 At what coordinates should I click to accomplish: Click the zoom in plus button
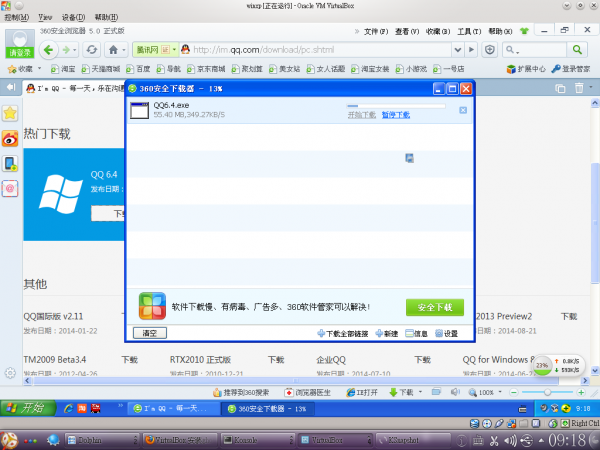pyautogui.click(x=581, y=393)
